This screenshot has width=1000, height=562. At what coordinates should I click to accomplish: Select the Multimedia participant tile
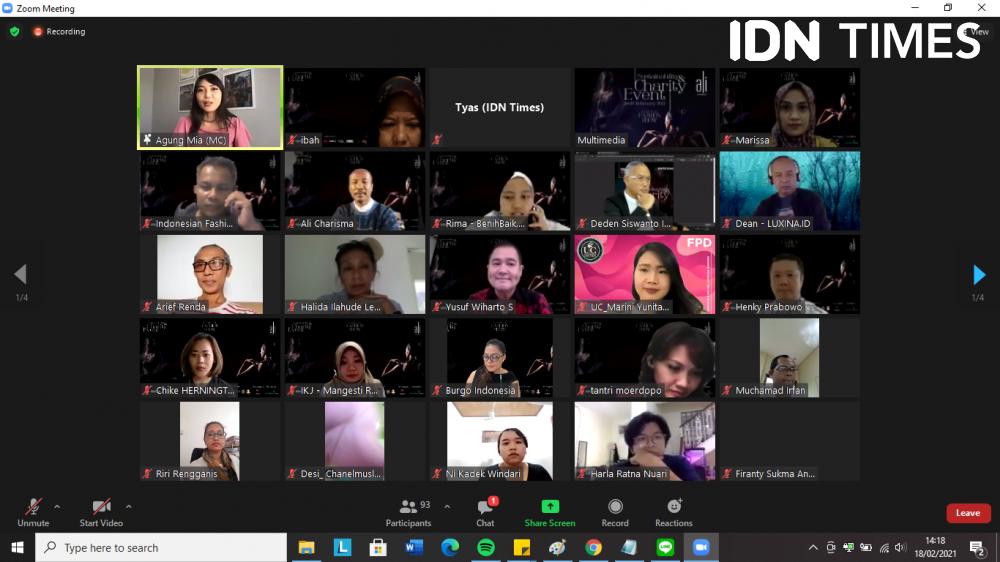click(645, 108)
